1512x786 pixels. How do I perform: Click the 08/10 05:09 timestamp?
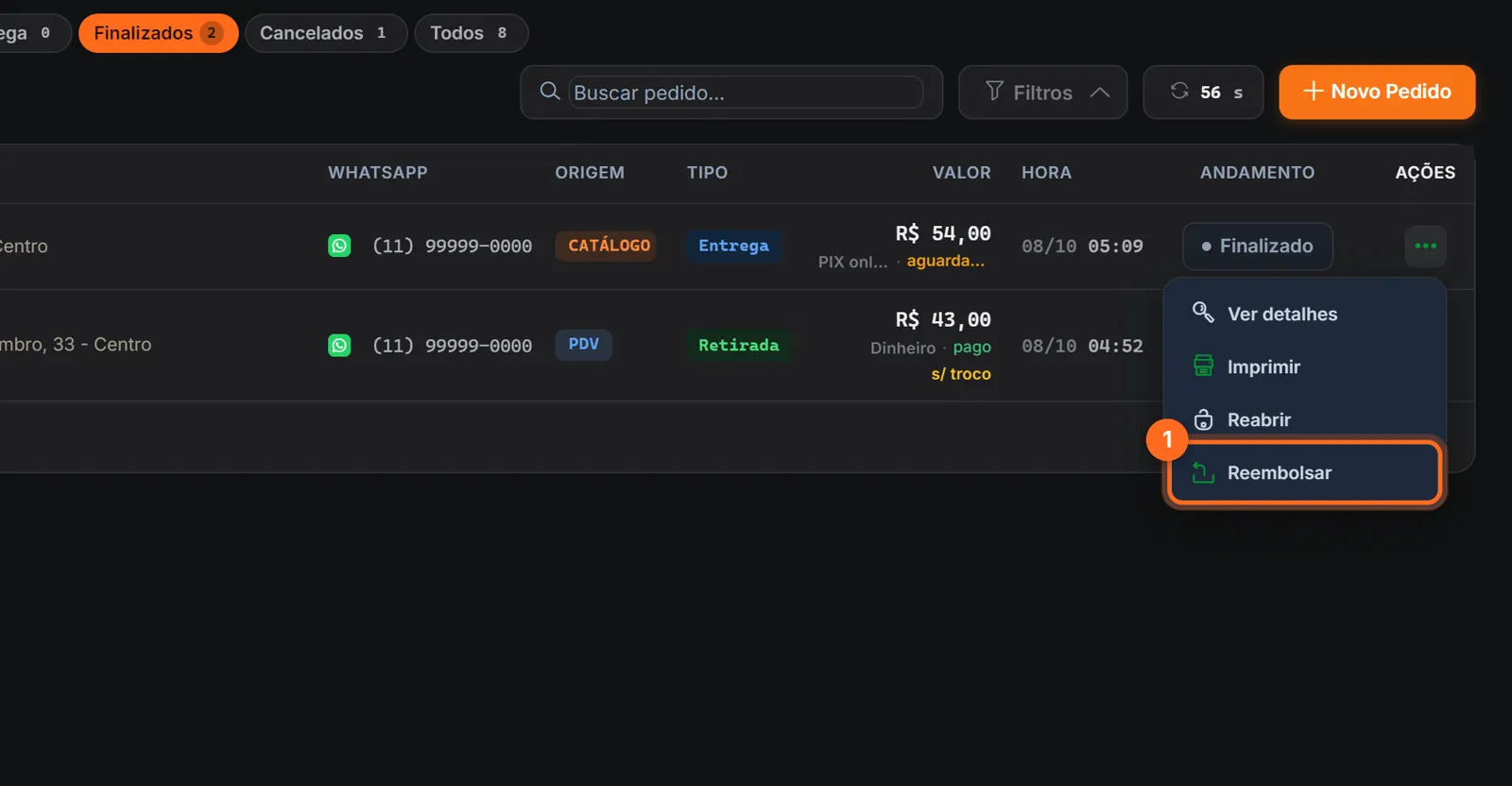point(1082,246)
